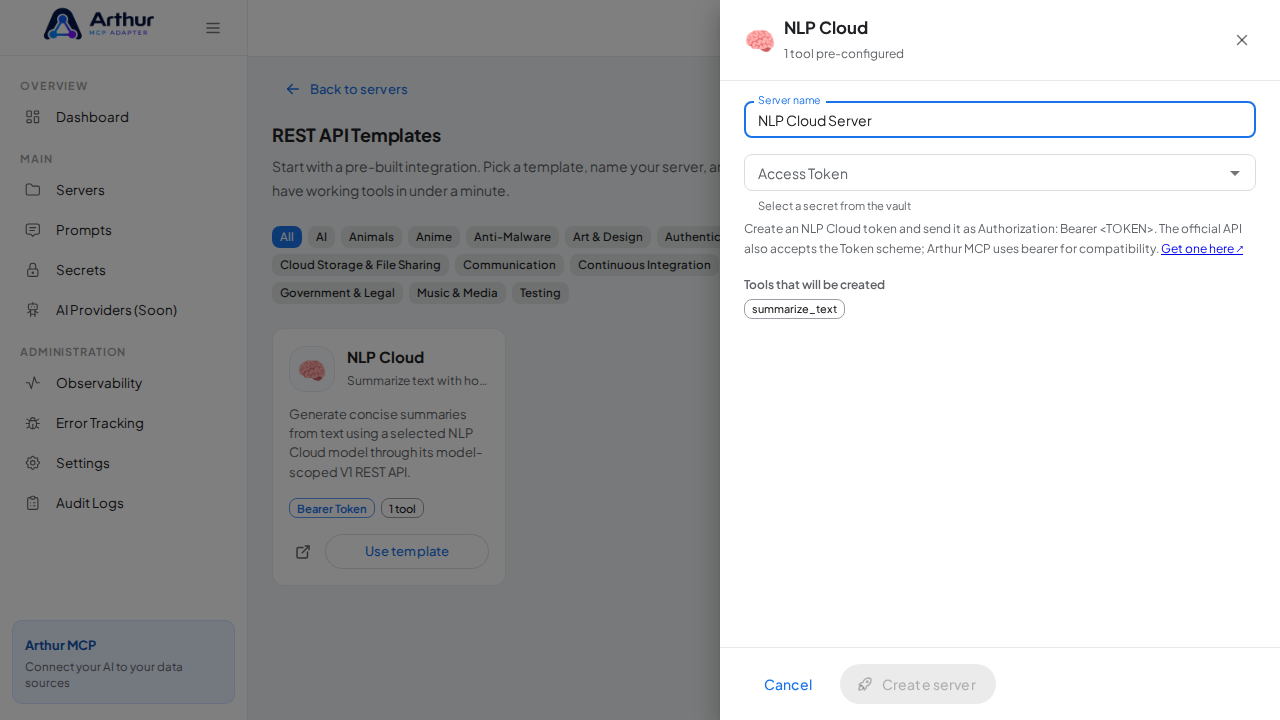Screen dimensions: 1280x720
Task: Click the AI Providers icon
Action: click(x=33, y=310)
